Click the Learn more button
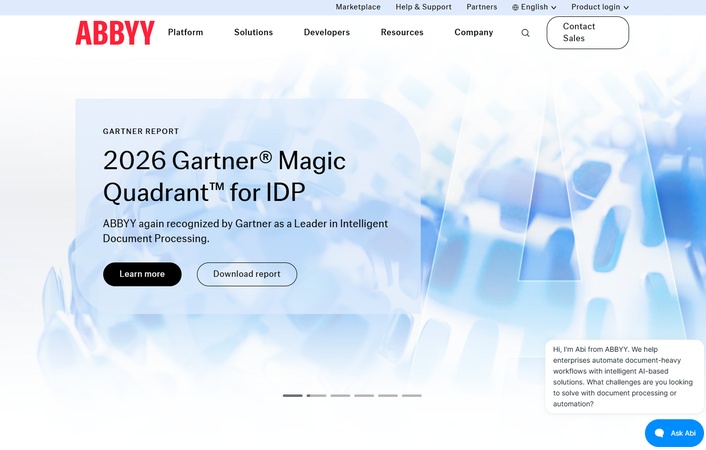 click(142, 274)
